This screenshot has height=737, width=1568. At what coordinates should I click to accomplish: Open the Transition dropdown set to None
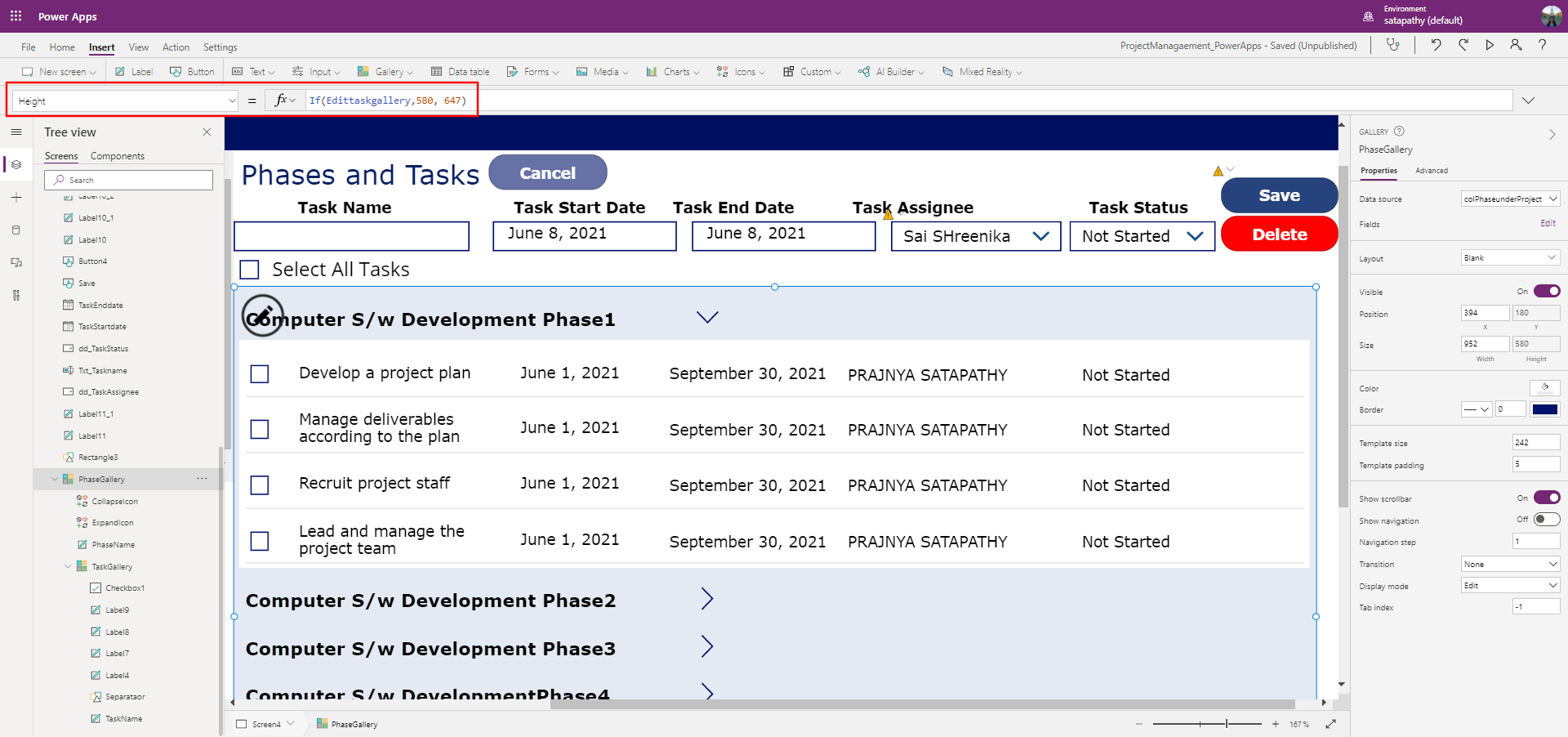[x=1509, y=564]
